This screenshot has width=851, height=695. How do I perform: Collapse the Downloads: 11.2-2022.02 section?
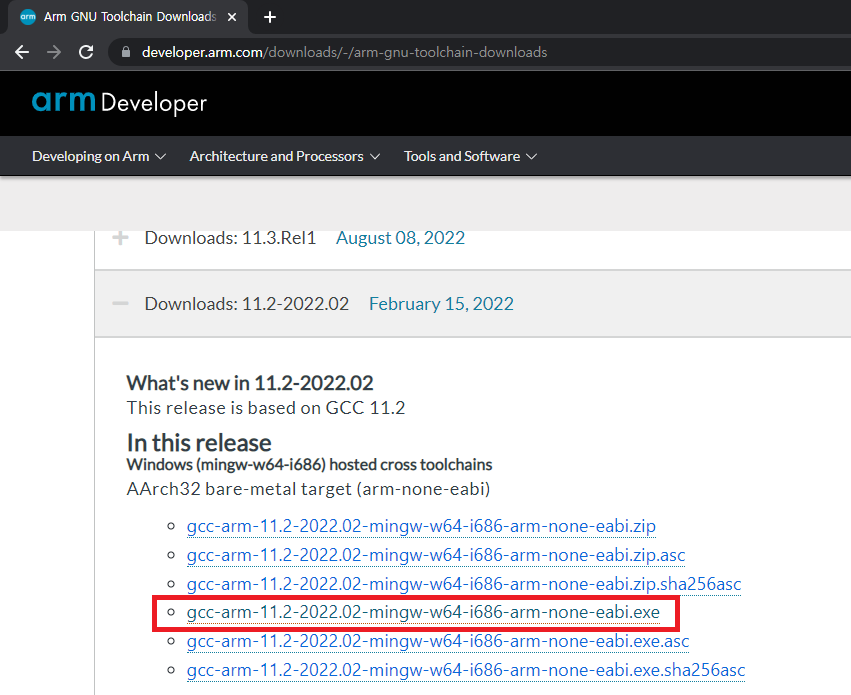click(120, 303)
